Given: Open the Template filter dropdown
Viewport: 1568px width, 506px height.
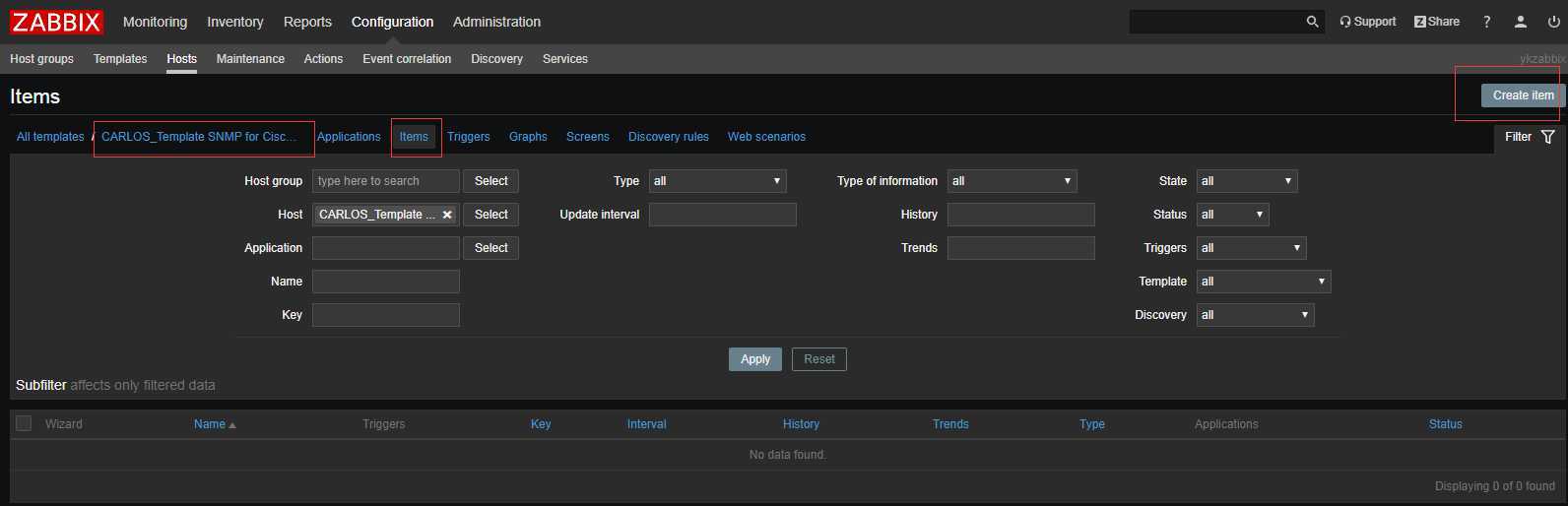Looking at the screenshot, I should tap(1264, 282).
